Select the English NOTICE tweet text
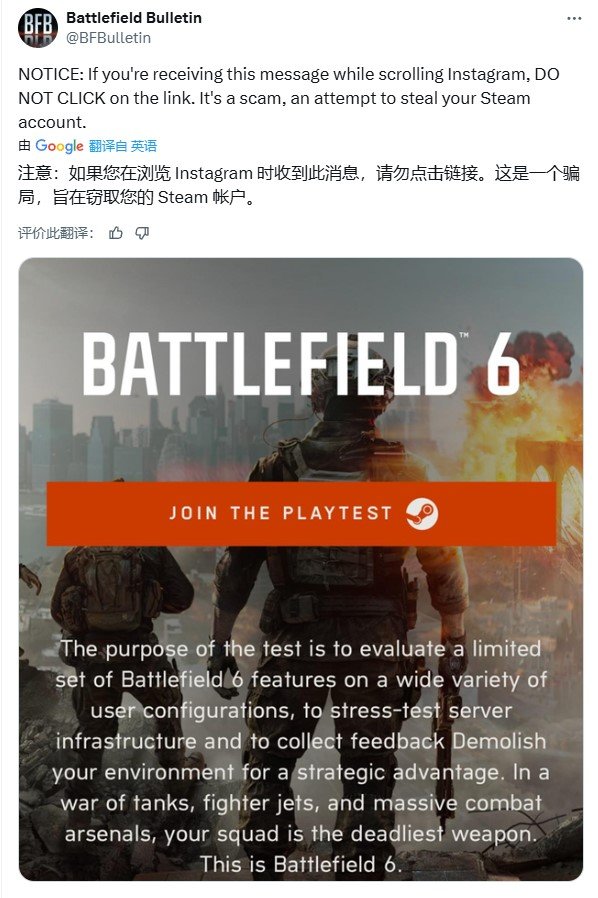The width and height of the screenshot is (598, 898). click(x=289, y=98)
